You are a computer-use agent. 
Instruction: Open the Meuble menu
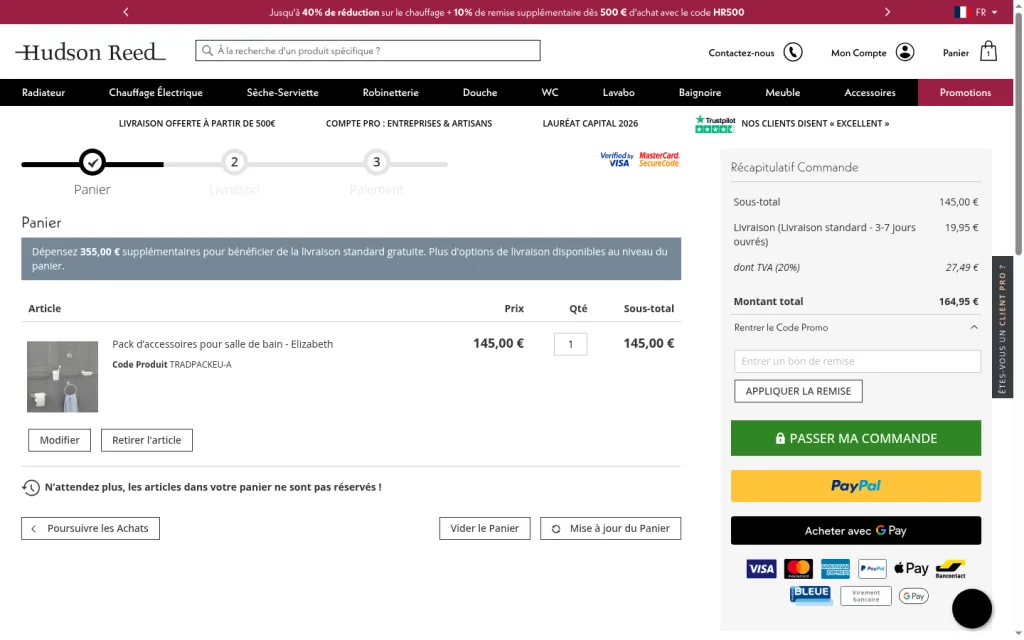(x=782, y=93)
